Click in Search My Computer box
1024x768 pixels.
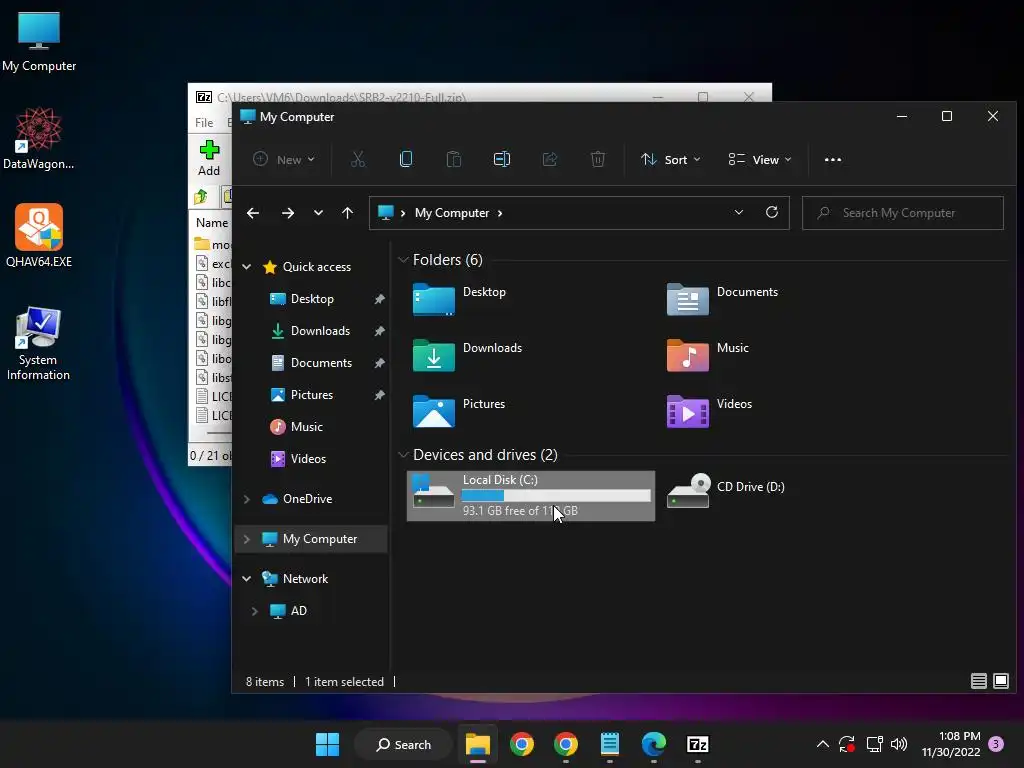point(903,213)
